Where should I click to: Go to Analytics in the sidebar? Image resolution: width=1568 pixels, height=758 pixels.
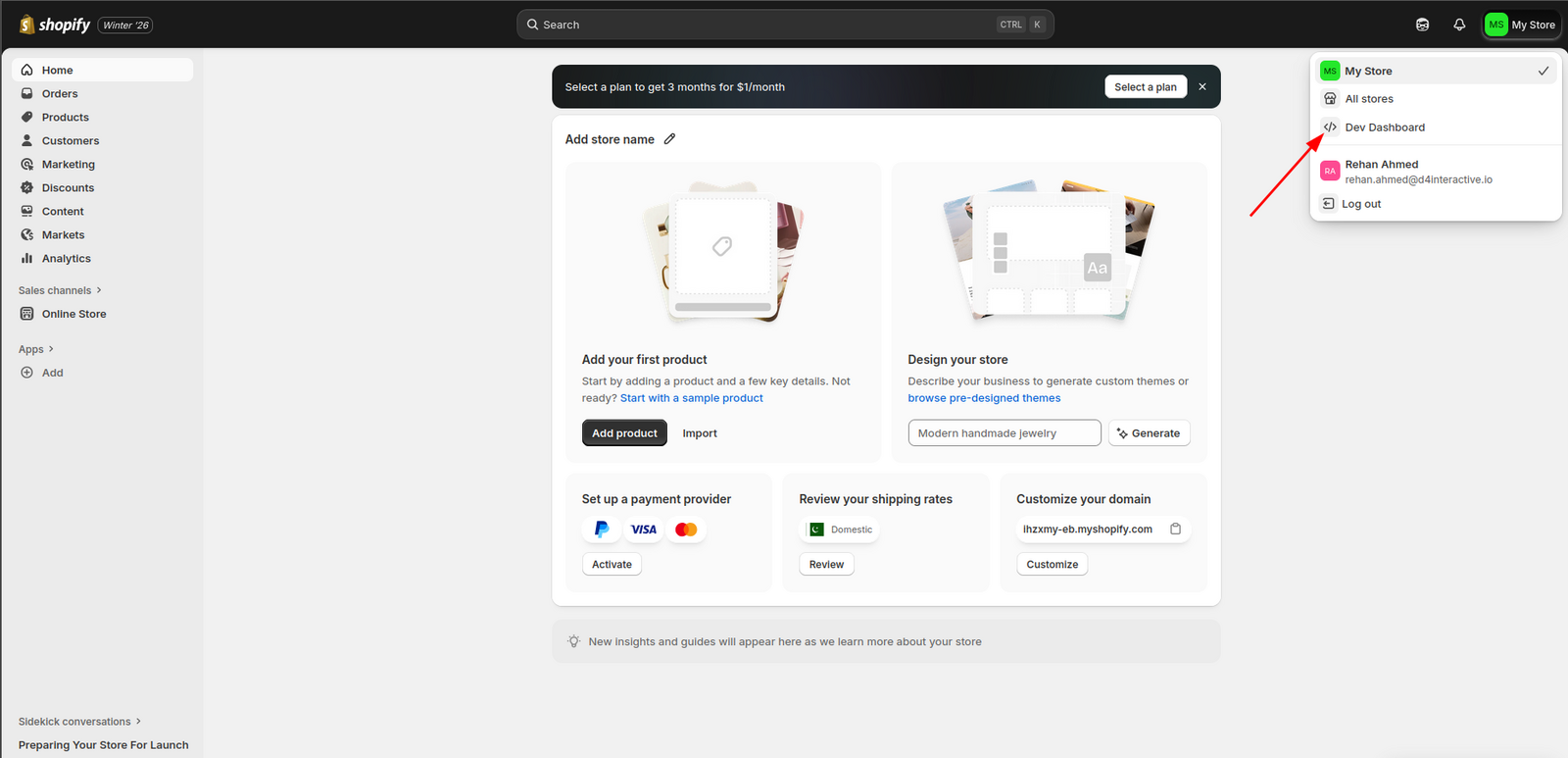[x=67, y=259]
